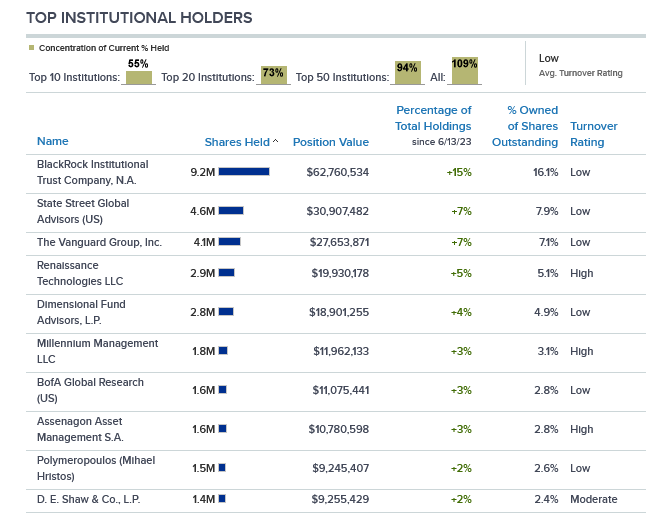The width and height of the screenshot is (666, 527).
Task: Select Renaissance Technologies LLC name
Action: click(x=80, y=273)
